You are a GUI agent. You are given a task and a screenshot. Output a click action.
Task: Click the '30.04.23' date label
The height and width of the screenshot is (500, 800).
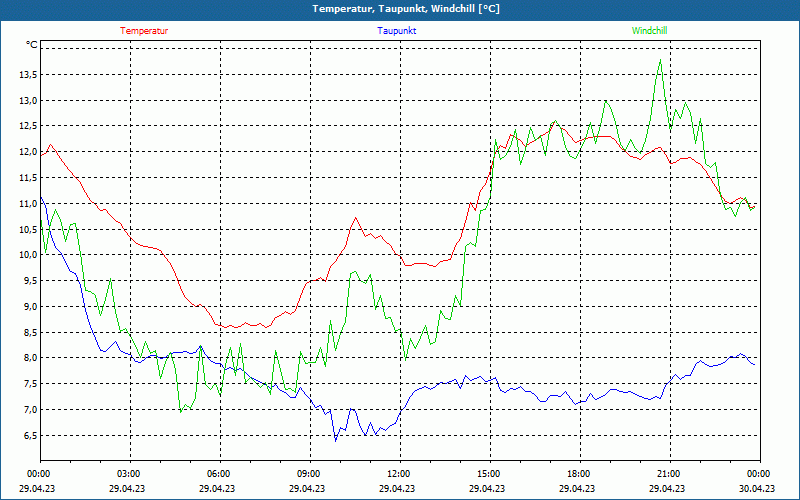758,488
